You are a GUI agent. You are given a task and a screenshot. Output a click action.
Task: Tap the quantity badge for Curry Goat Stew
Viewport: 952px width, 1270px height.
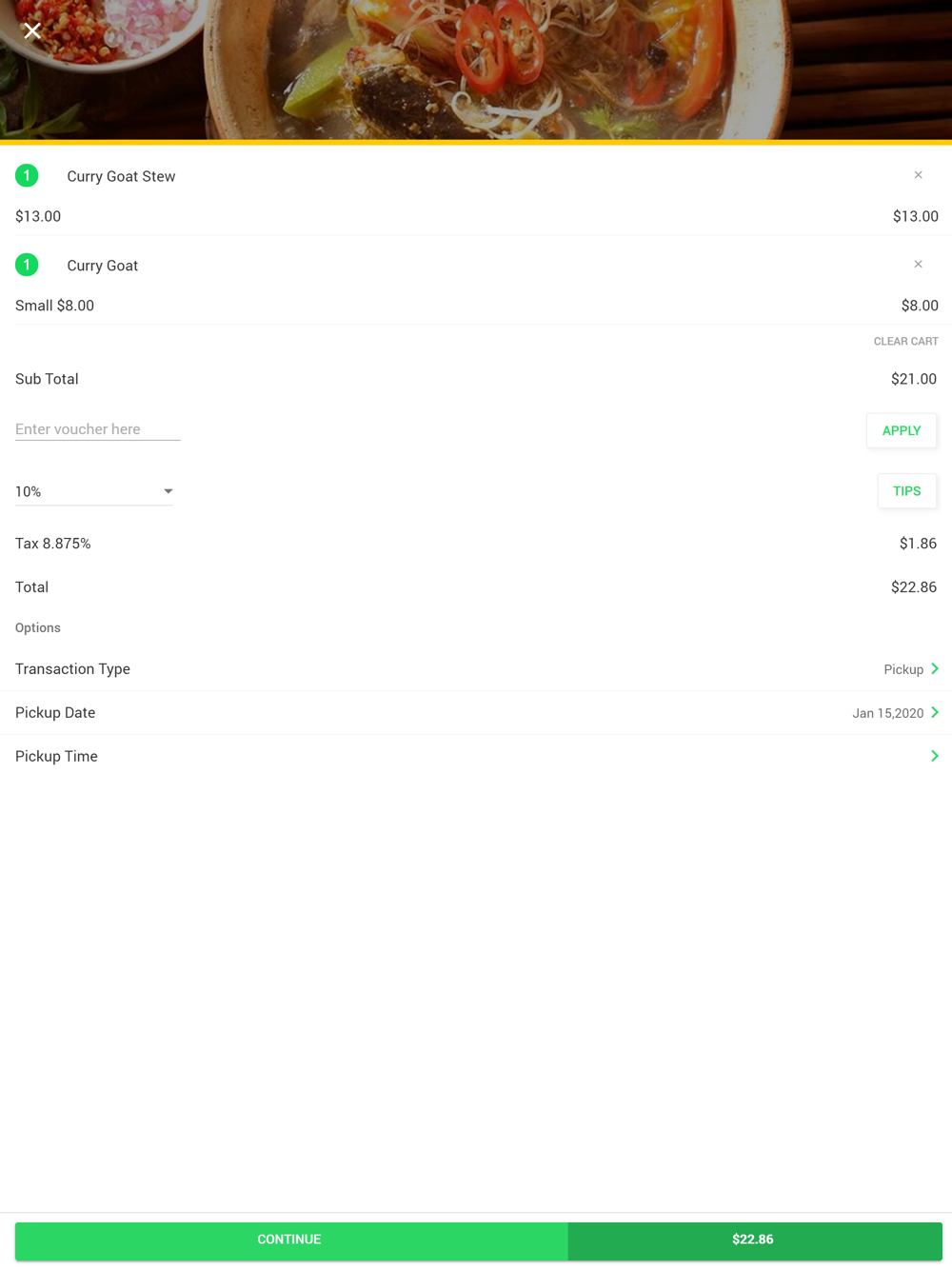(x=27, y=176)
